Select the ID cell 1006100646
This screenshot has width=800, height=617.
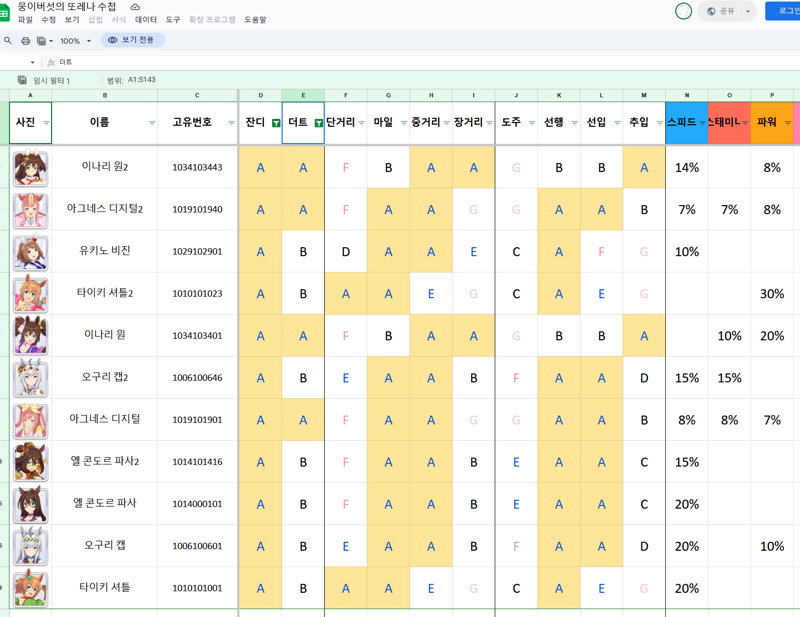pos(197,378)
